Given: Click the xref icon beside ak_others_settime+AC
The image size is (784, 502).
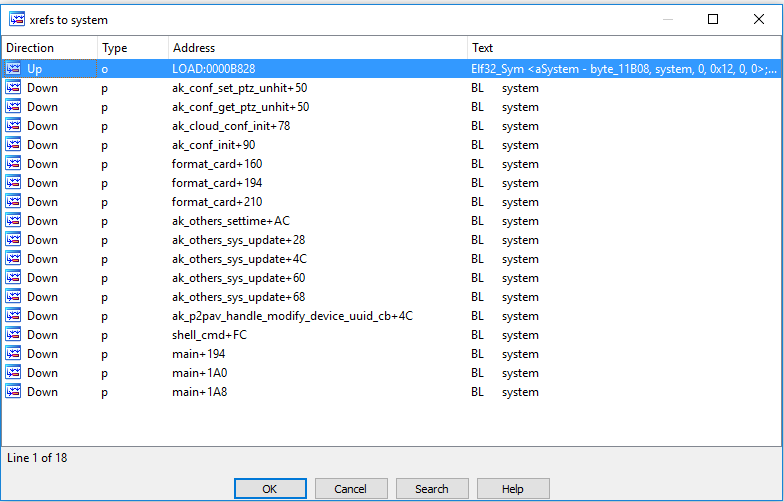Looking at the screenshot, I should tap(14, 220).
